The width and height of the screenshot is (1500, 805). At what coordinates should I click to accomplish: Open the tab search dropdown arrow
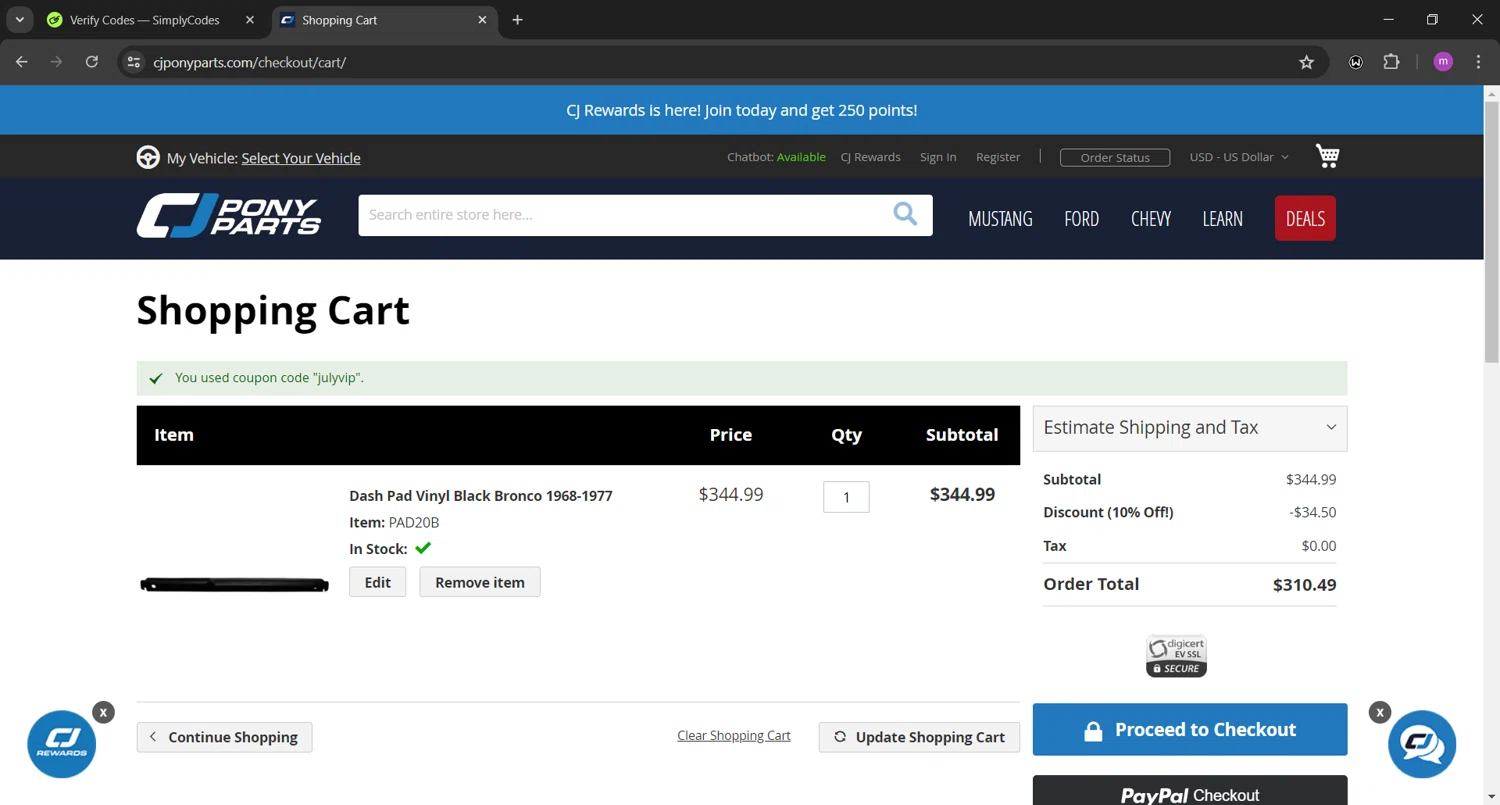point(19,20)
